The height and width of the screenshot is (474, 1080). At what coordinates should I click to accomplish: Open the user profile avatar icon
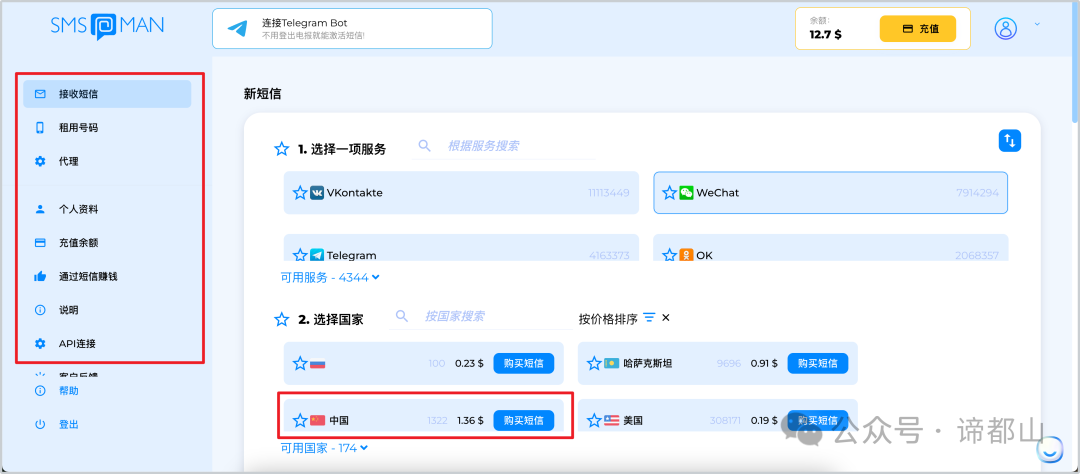coord(1005,28)
